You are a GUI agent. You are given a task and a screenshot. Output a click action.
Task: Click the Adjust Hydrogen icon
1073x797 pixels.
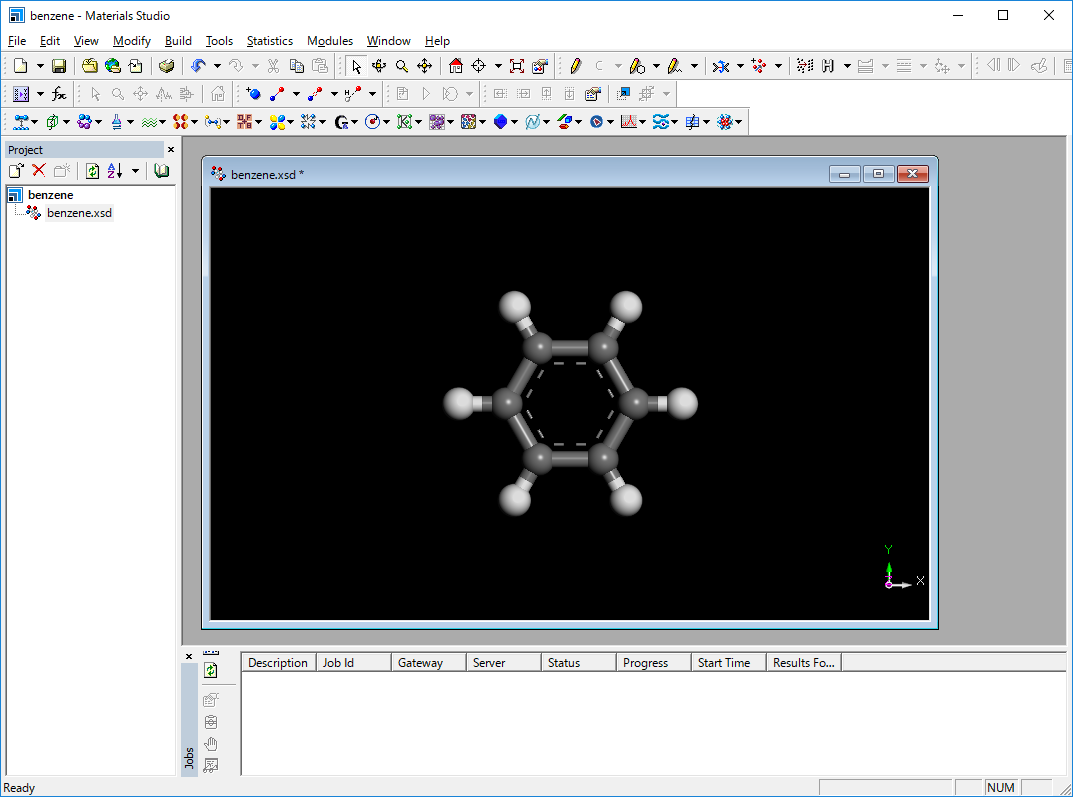pyautogui.click(x=828, y=66)
